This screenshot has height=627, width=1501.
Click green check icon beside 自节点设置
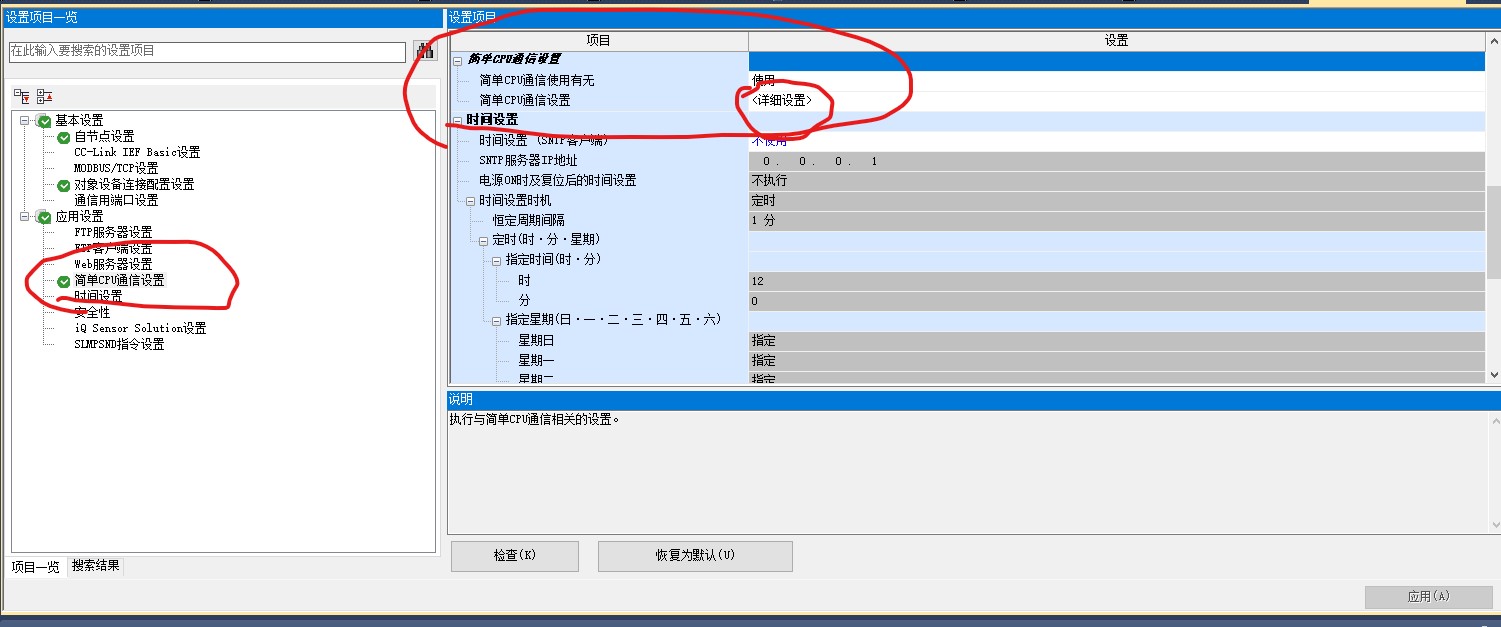(x=64, y=137)
